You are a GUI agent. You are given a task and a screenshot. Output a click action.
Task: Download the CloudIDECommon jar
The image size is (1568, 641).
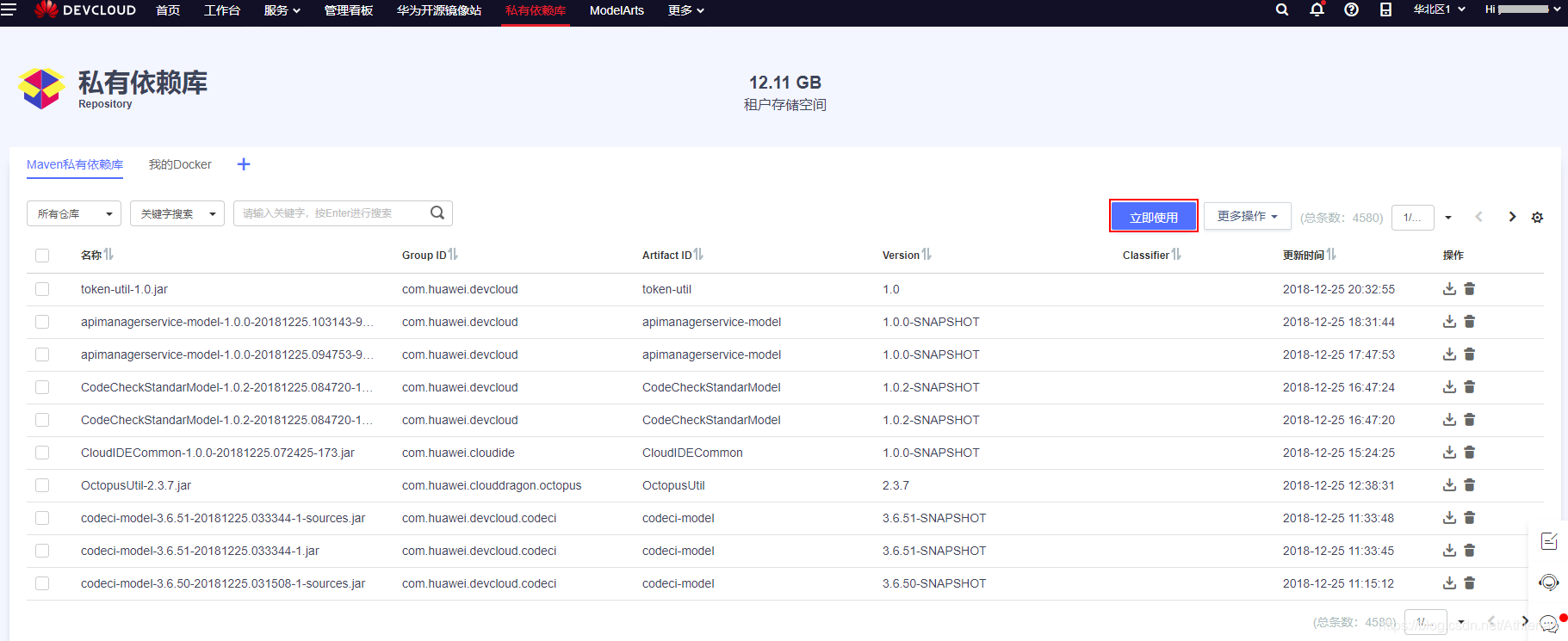point(1449,453)
